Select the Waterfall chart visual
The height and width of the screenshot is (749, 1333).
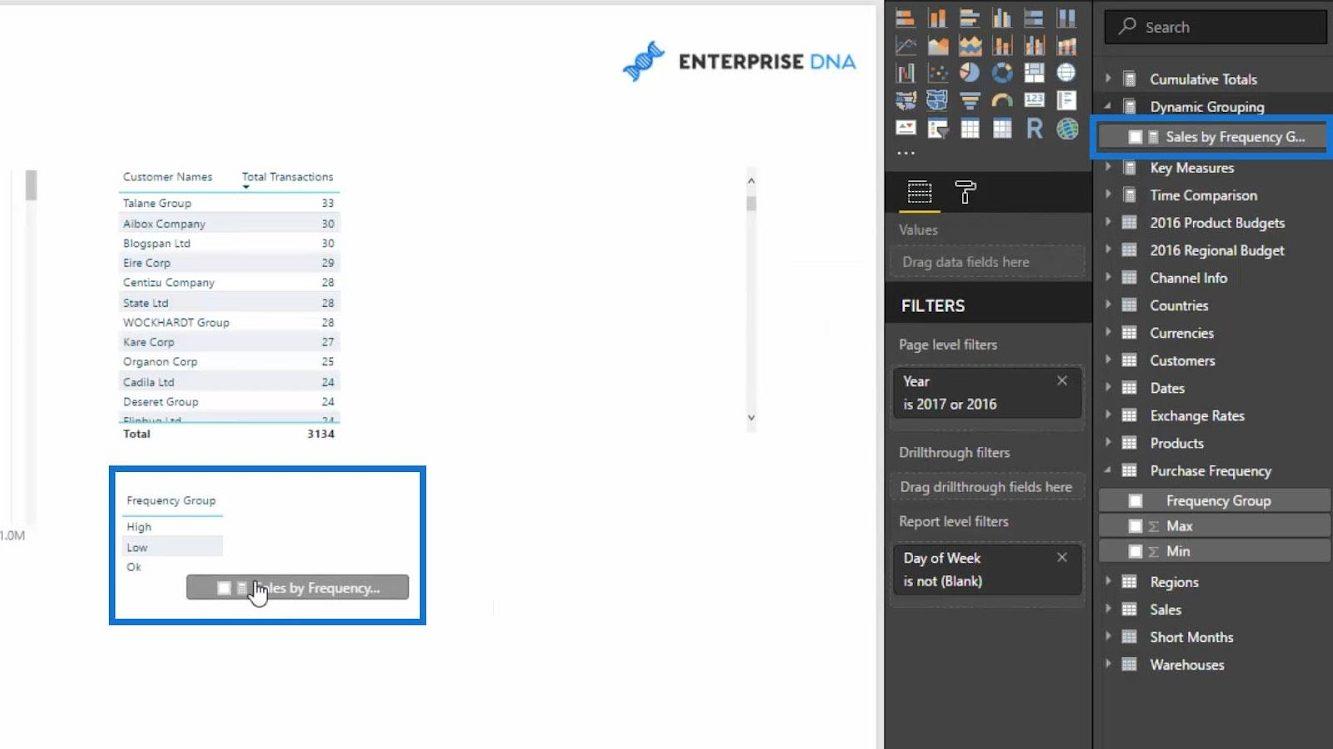click(x=905, y=73)
